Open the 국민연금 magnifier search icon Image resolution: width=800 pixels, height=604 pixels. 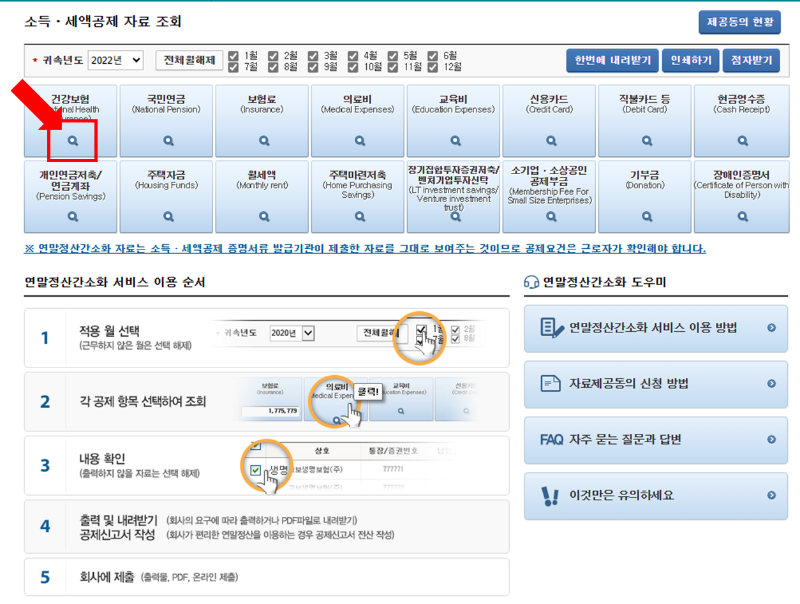click(168, 141)
